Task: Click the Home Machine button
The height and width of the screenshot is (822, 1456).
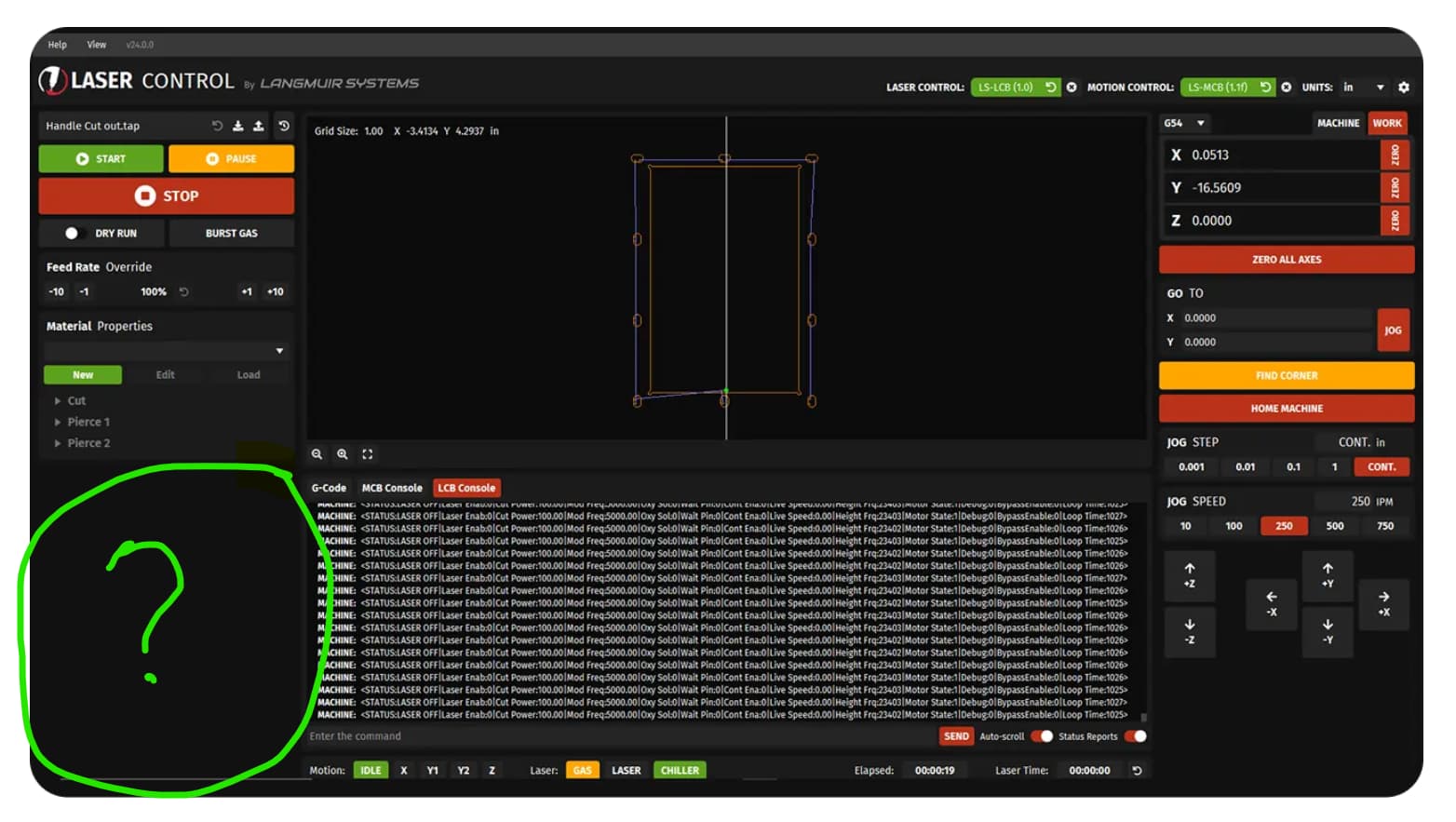Action: point(1286,409)
